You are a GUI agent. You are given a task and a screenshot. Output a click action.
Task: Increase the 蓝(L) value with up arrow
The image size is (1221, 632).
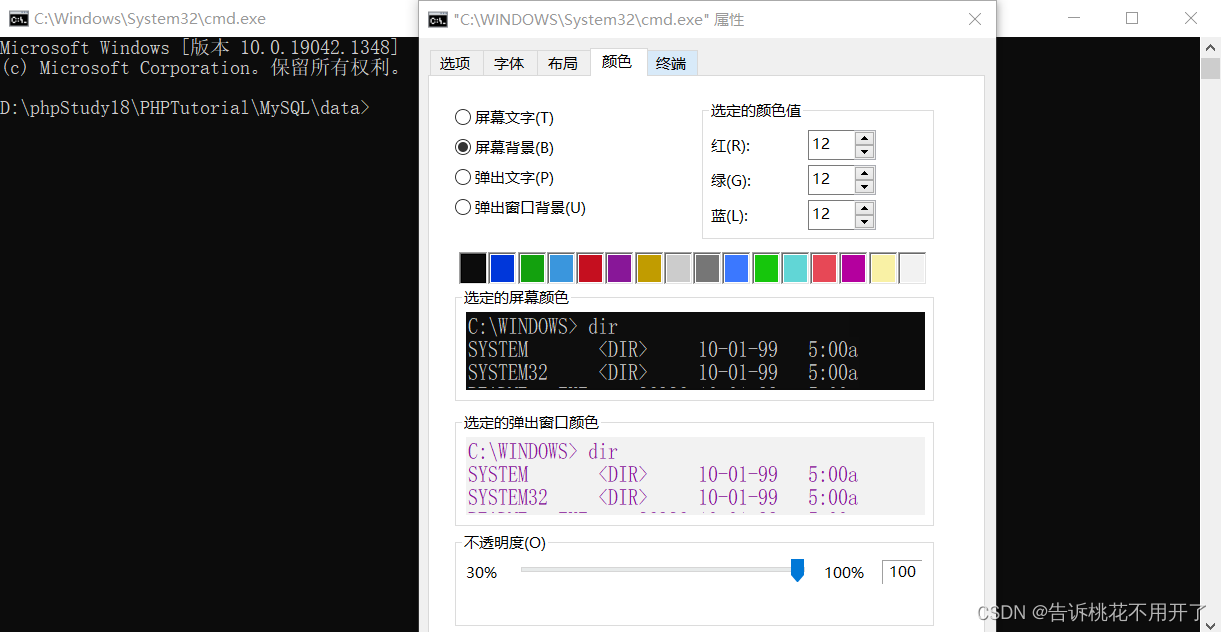(x=865, y=208)
